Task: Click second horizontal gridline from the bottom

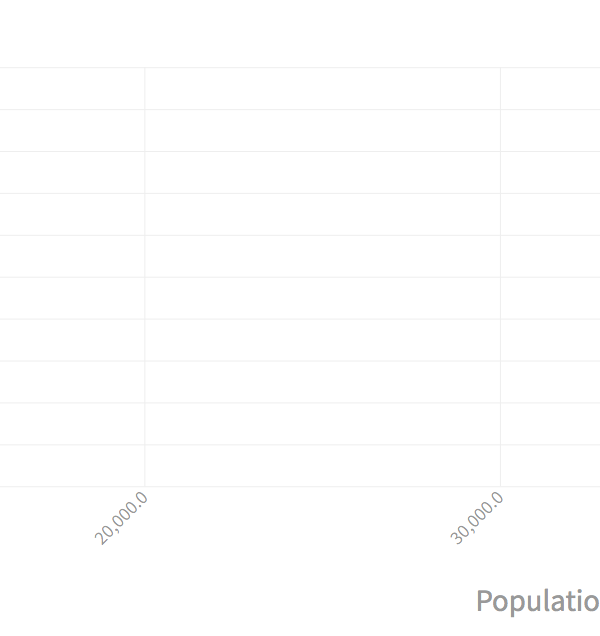Action: [x=300, y=445]
